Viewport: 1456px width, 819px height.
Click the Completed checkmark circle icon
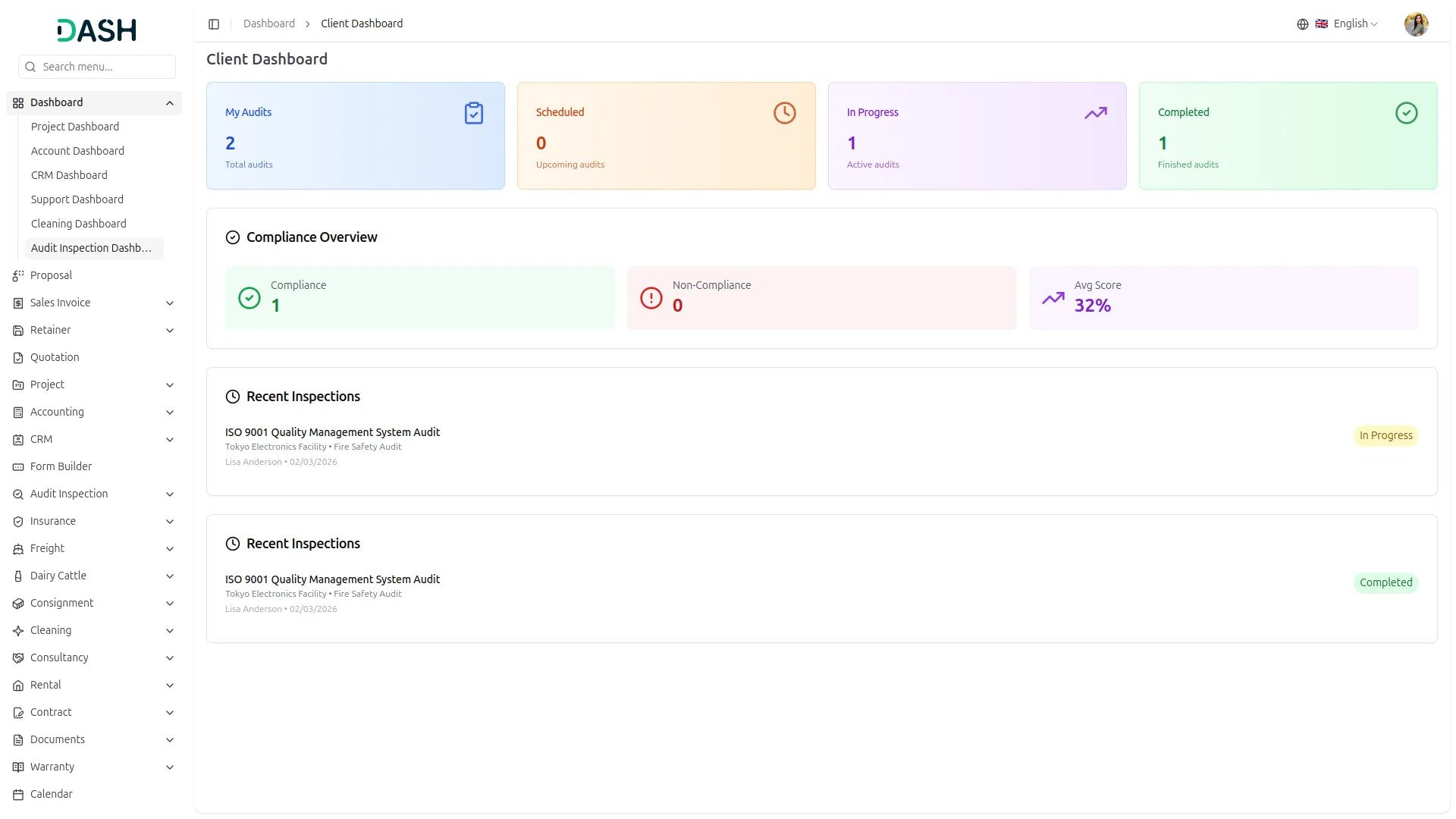coord(1406,113)
